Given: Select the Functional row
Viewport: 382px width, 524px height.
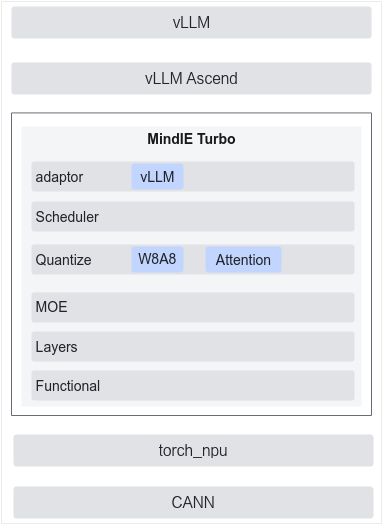Looking at the screenshot, I should pyautogui.click(x=193, y=385).
